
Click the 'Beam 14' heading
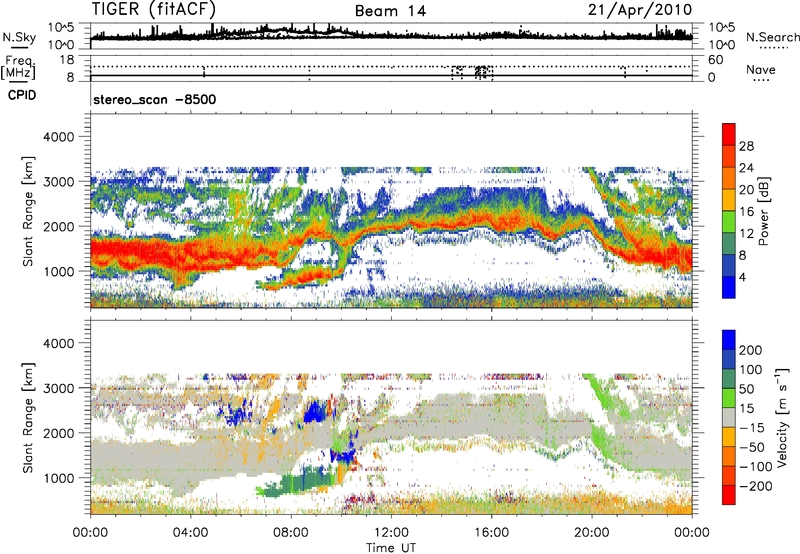[390, 11]
